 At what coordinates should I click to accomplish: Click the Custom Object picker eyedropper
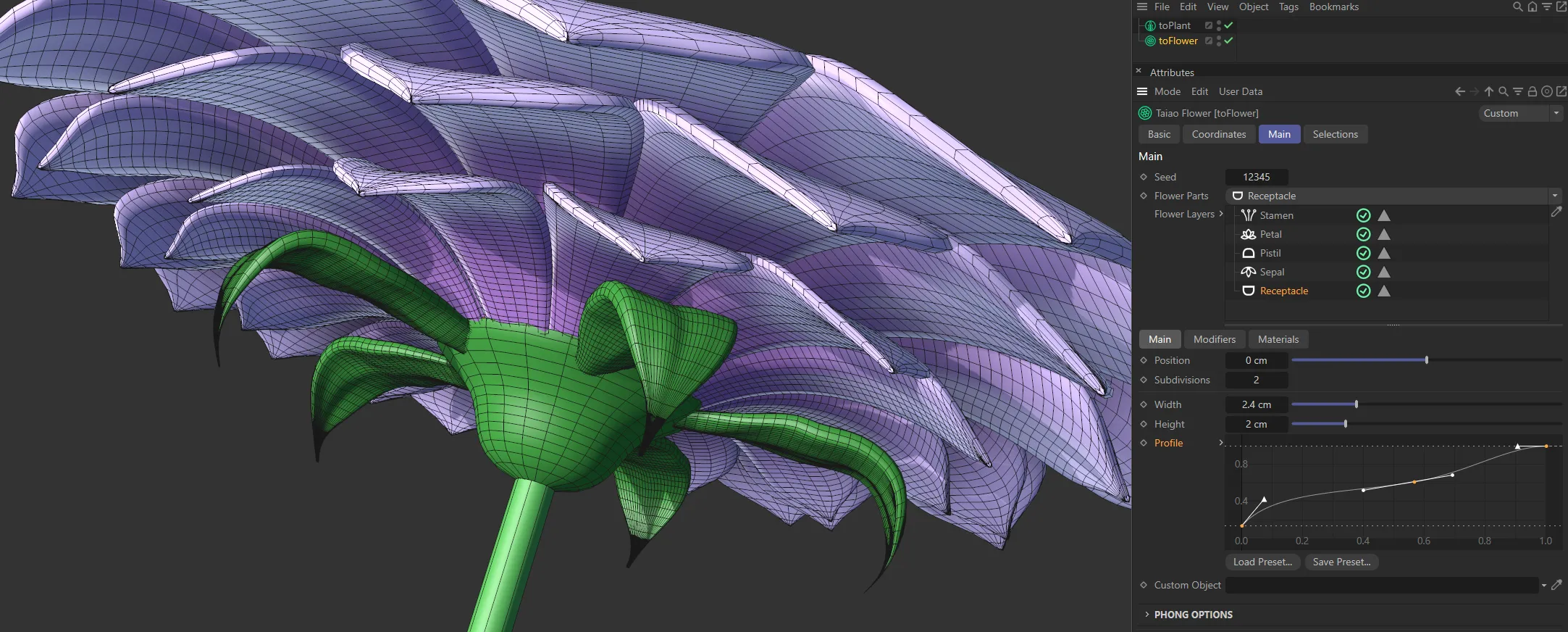point(1556,585)
